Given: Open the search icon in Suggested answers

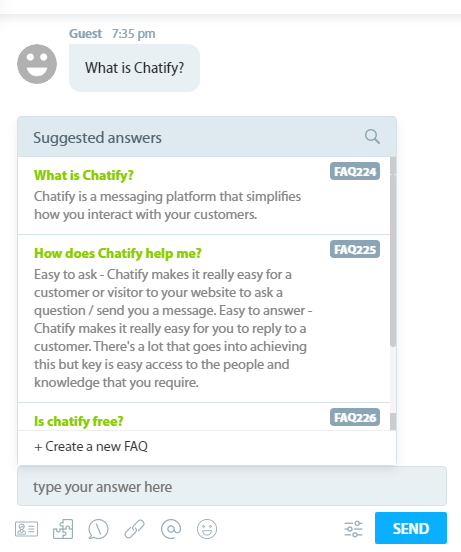Looking at the screenshot, I should [372, 137].
